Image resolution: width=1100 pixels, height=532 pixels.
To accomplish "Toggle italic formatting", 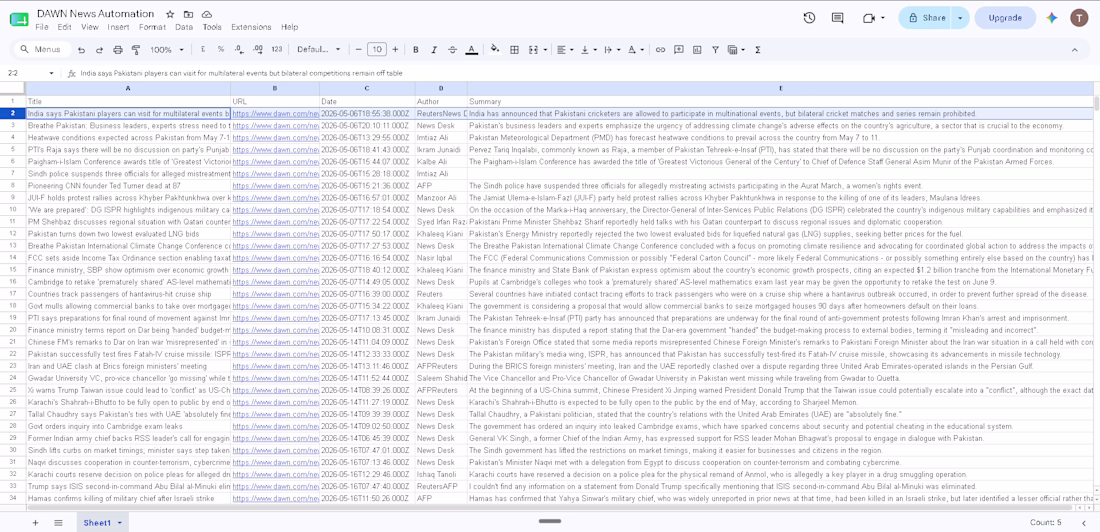I will pos(434,50).
